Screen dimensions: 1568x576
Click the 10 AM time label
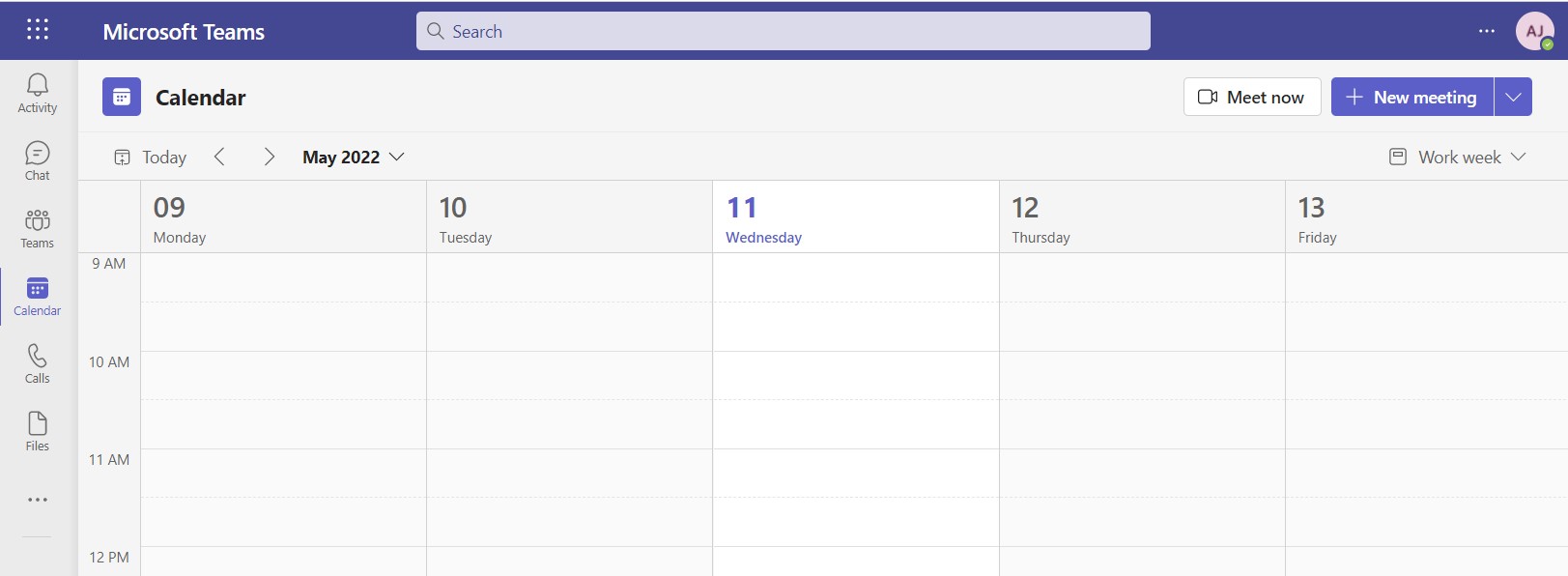109,362
